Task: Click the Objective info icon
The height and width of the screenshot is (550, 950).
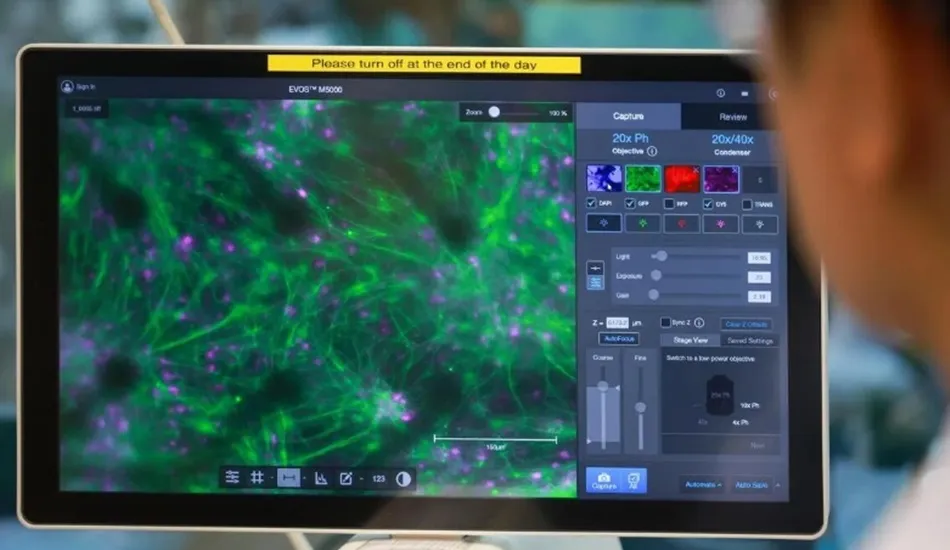Action: 652,151
